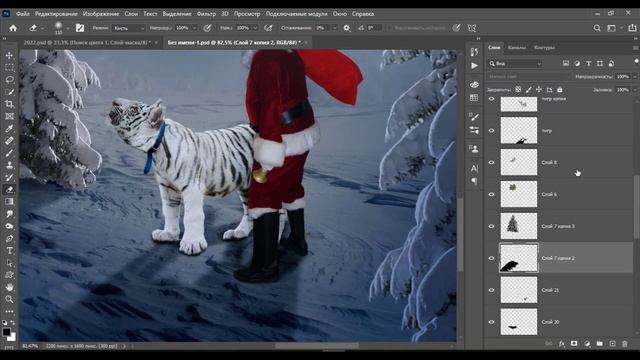
Task: Hide the Слой 8 layer
Action: 491,162
